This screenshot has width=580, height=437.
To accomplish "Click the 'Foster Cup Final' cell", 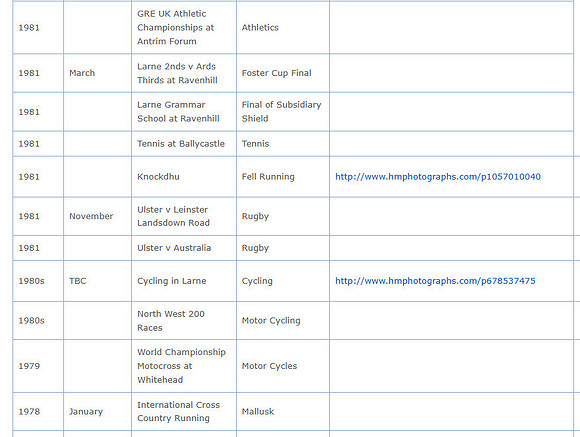I will [283, 73].
